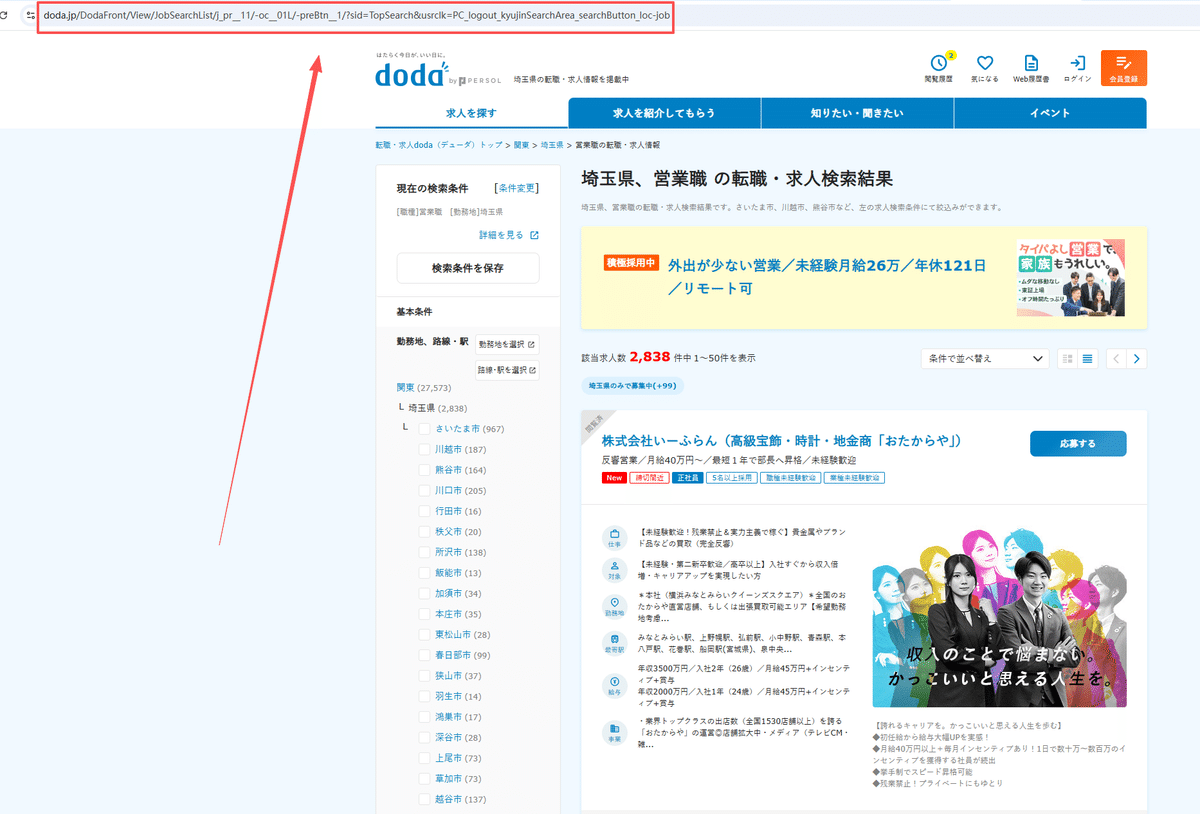Click the 正社員 tag on the job card
Screen dimensions: 1200x814
686,478
